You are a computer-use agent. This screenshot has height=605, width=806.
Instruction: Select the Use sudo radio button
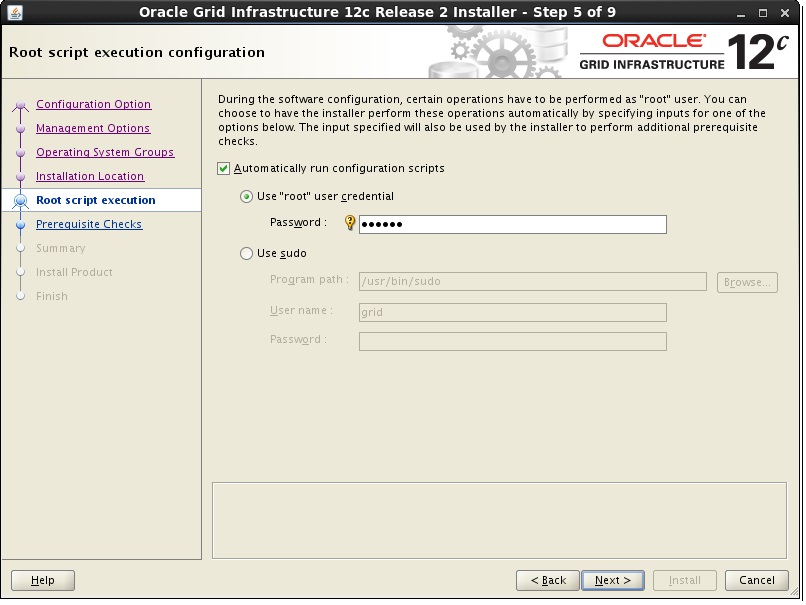(247, 254)
